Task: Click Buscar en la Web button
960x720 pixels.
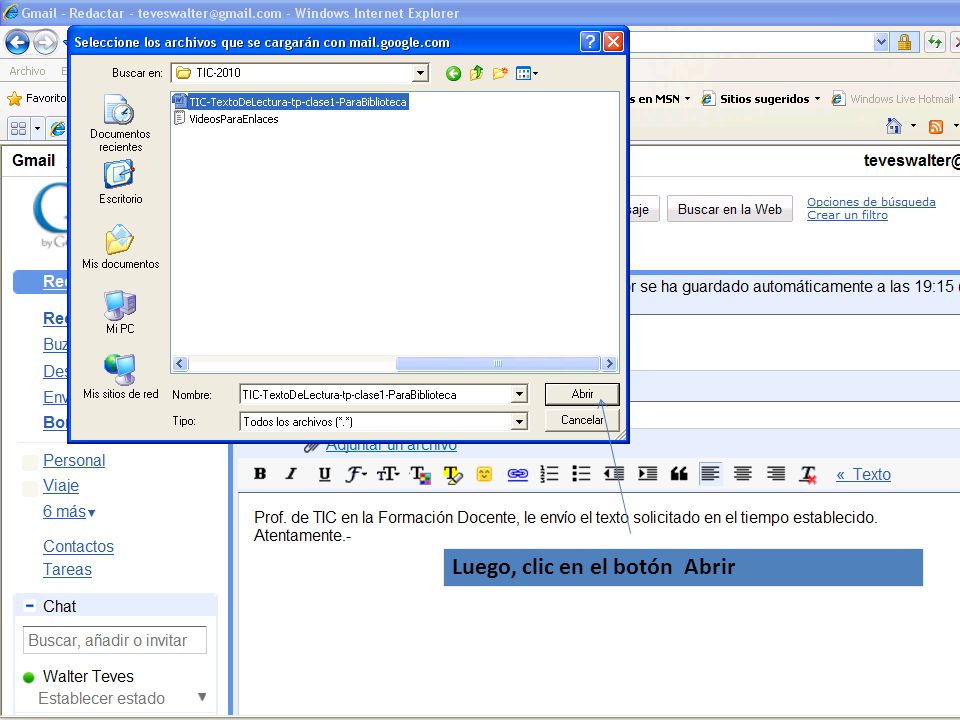Action: 729,209
